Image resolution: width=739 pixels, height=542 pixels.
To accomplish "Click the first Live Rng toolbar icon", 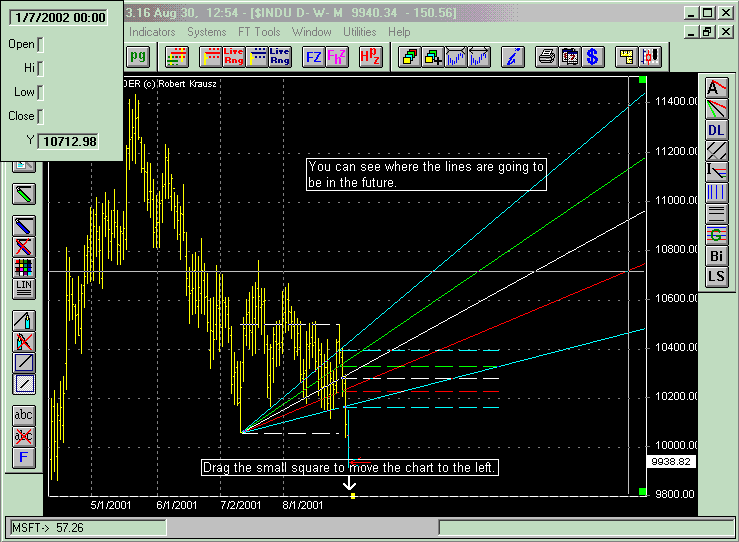I will pos(232,56).
